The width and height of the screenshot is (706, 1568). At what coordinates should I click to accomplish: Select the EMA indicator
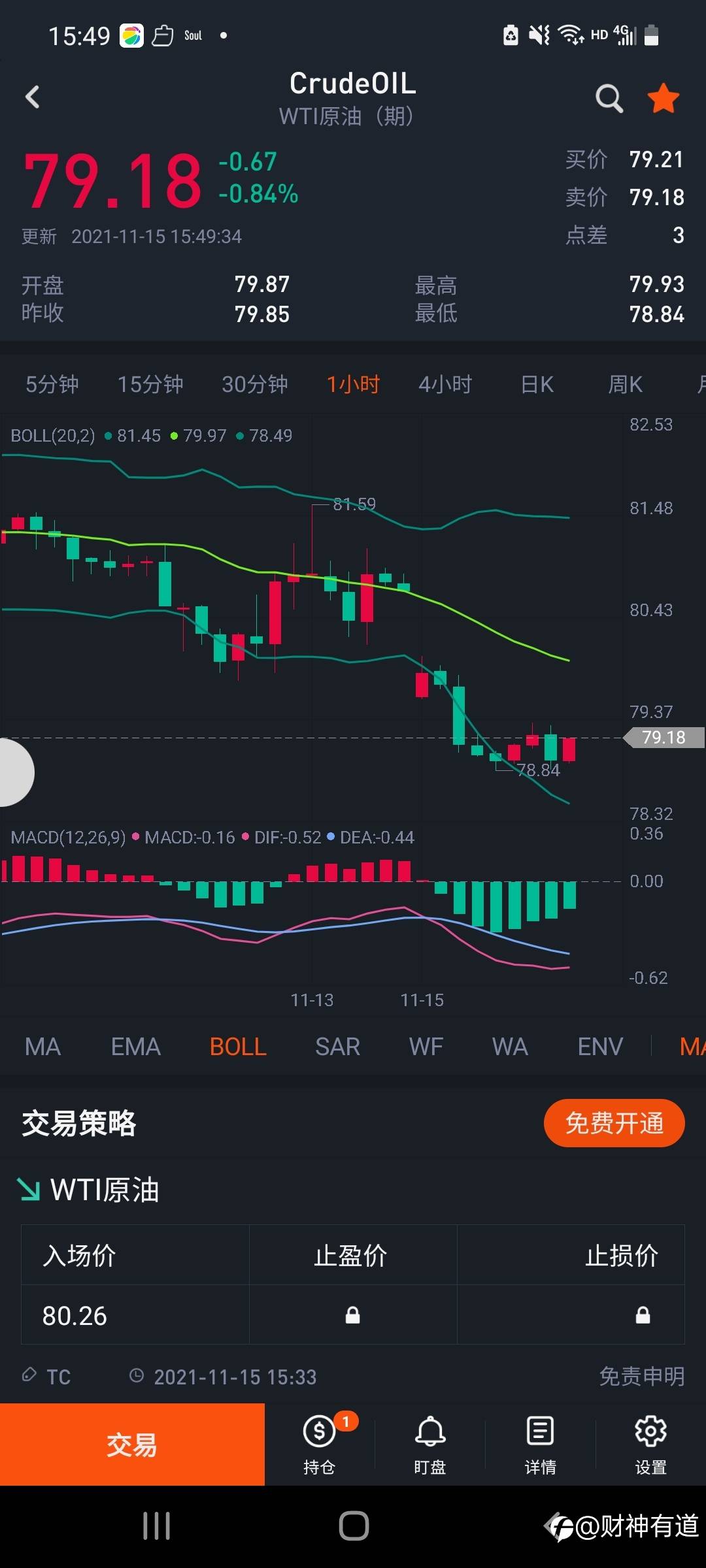point(135,1047)
